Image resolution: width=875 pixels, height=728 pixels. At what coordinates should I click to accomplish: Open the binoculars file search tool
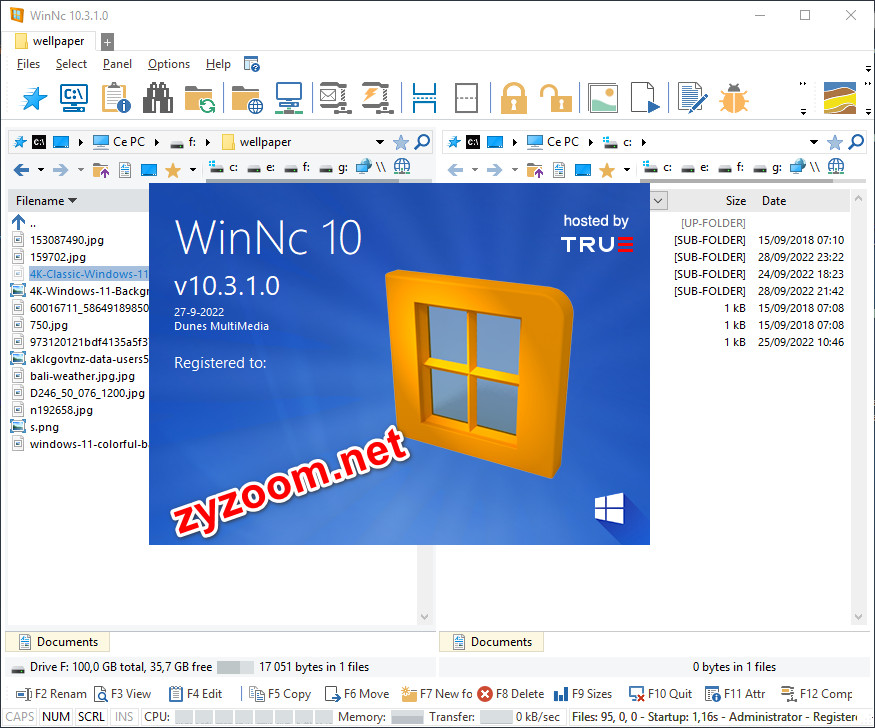158,99
